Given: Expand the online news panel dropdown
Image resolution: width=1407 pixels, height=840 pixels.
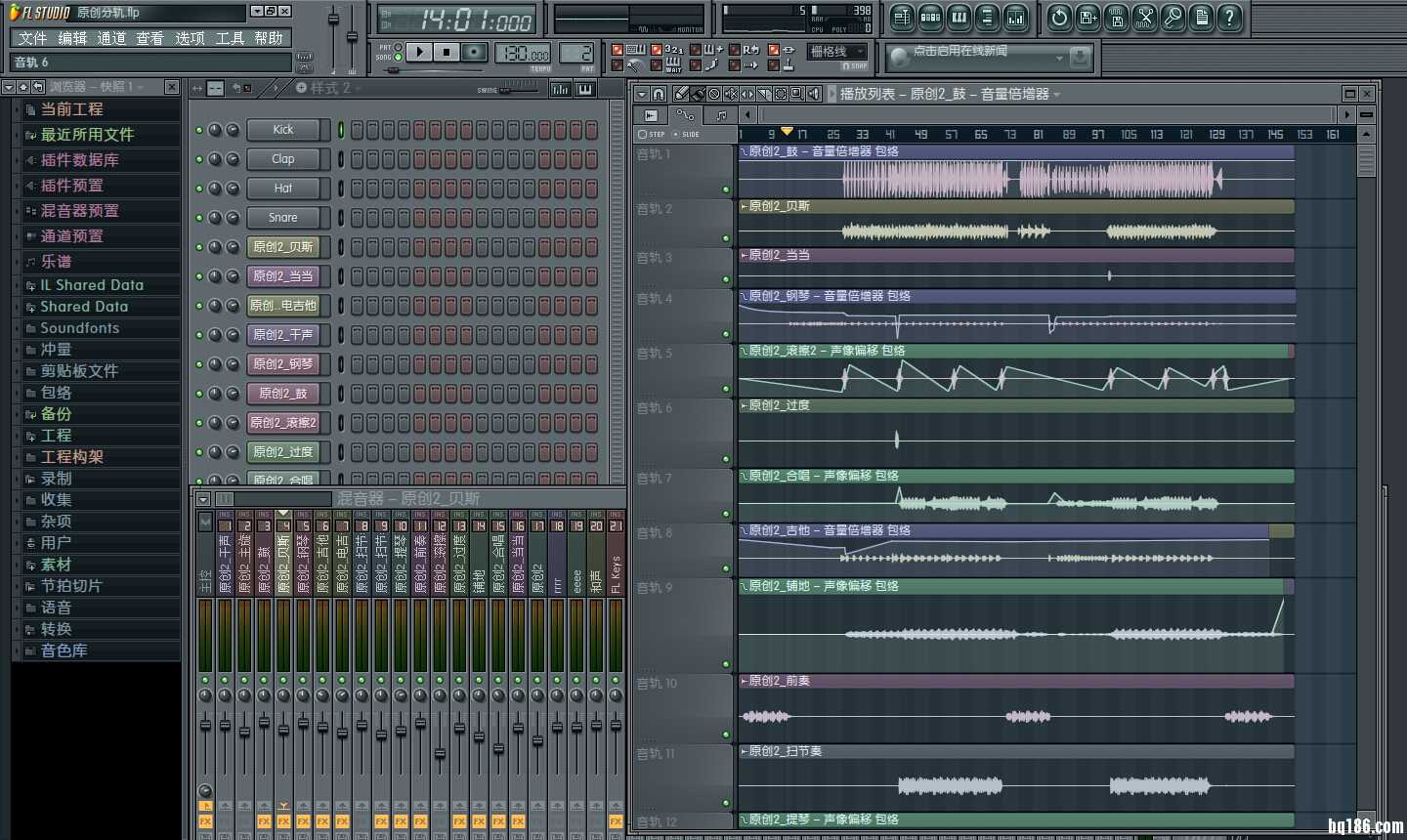Looking at the screenshot, I should click(x=1059, y=59).
